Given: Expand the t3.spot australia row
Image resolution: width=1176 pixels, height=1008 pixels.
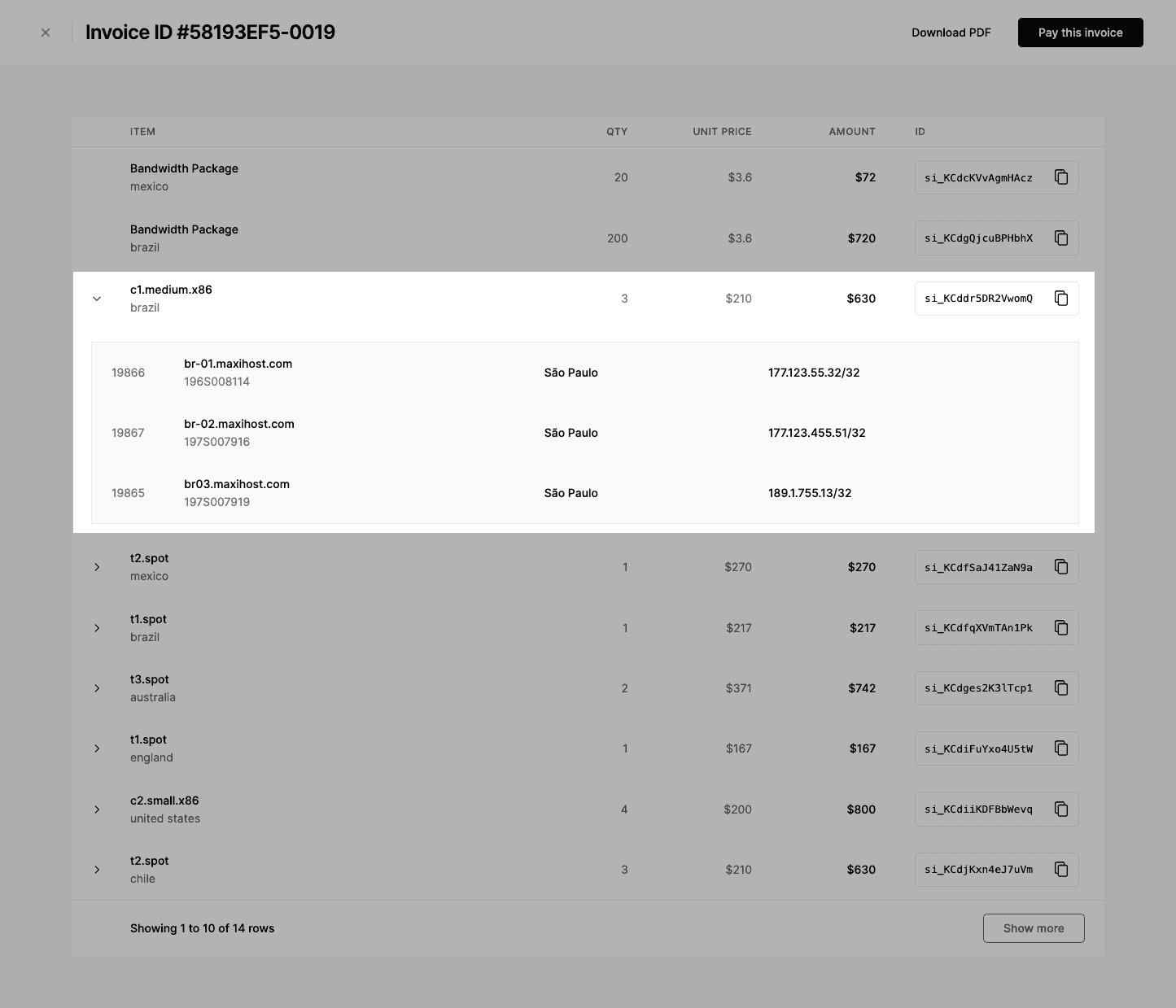Looking at the screenshot, I should click(x=97, y=687).
